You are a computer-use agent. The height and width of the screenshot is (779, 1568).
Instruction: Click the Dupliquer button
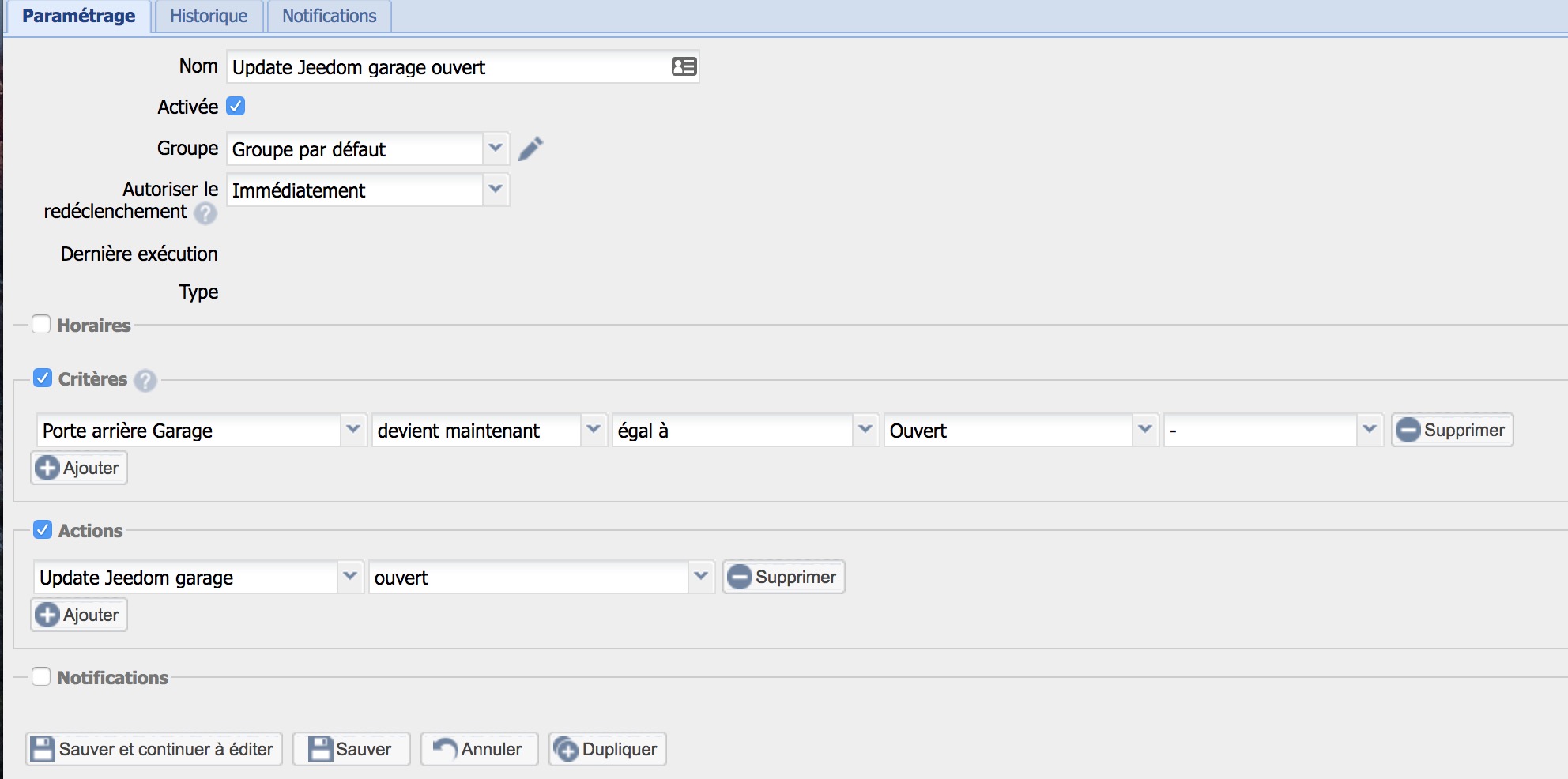pyautogui.click(x=608, y=749)
